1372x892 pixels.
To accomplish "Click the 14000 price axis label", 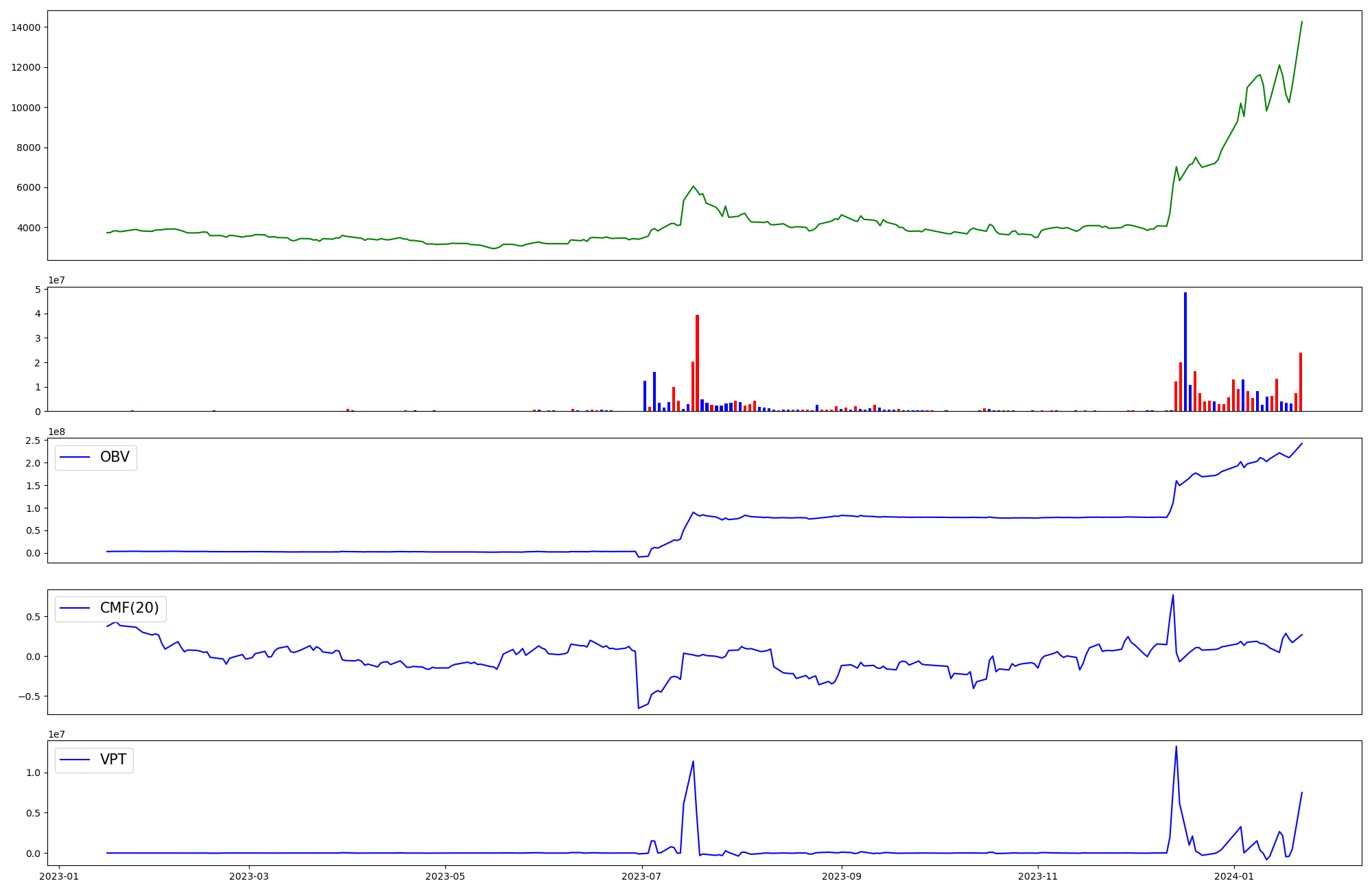I will [x=25, y=27].
